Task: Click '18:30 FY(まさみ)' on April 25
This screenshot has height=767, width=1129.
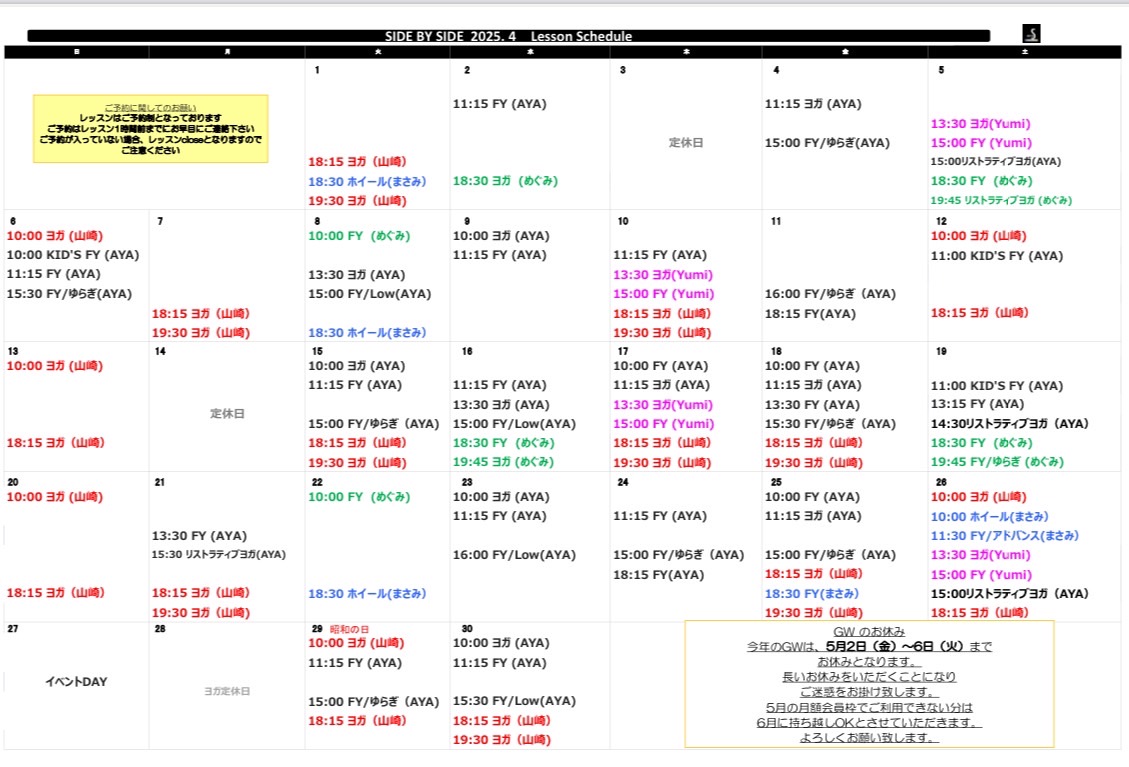Action: [811, 593]
